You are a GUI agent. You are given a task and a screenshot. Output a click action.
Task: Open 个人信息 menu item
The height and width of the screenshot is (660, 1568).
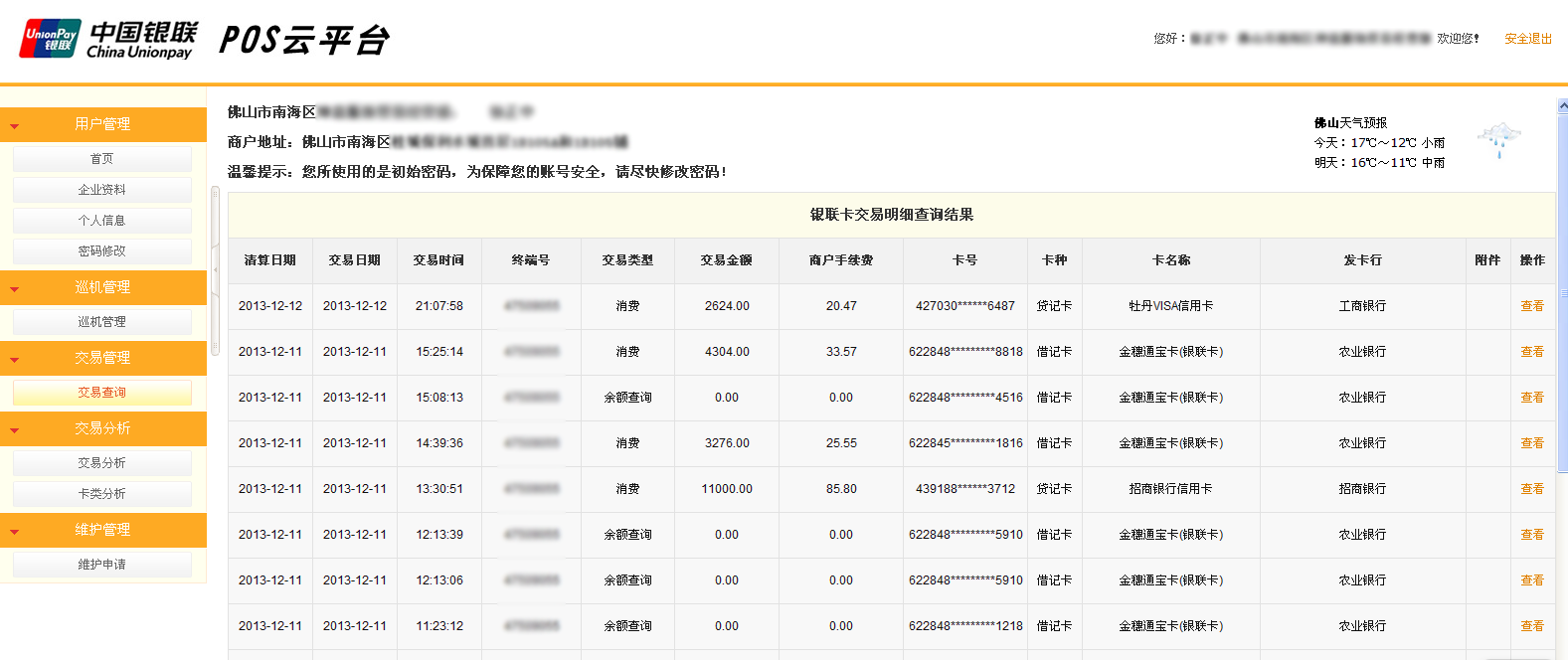tap(102, 221)
